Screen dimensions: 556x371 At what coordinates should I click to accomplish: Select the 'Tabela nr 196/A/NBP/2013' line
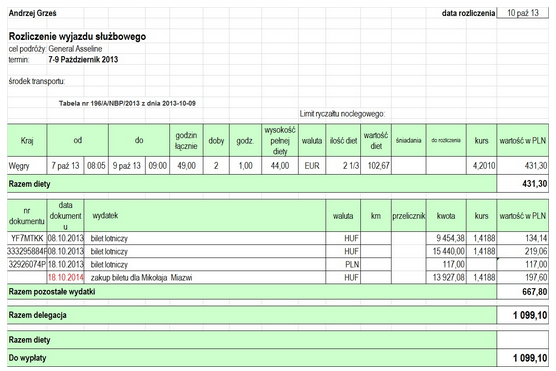pyautogui.click(x=127, y=104)
